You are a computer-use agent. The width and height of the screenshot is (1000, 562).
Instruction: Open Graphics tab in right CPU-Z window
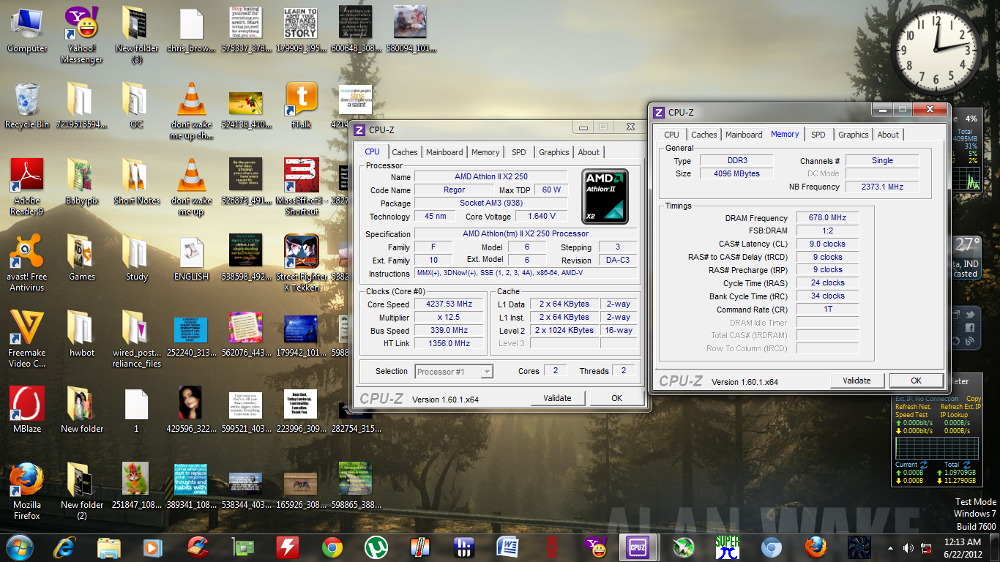(x=853, y=135)
